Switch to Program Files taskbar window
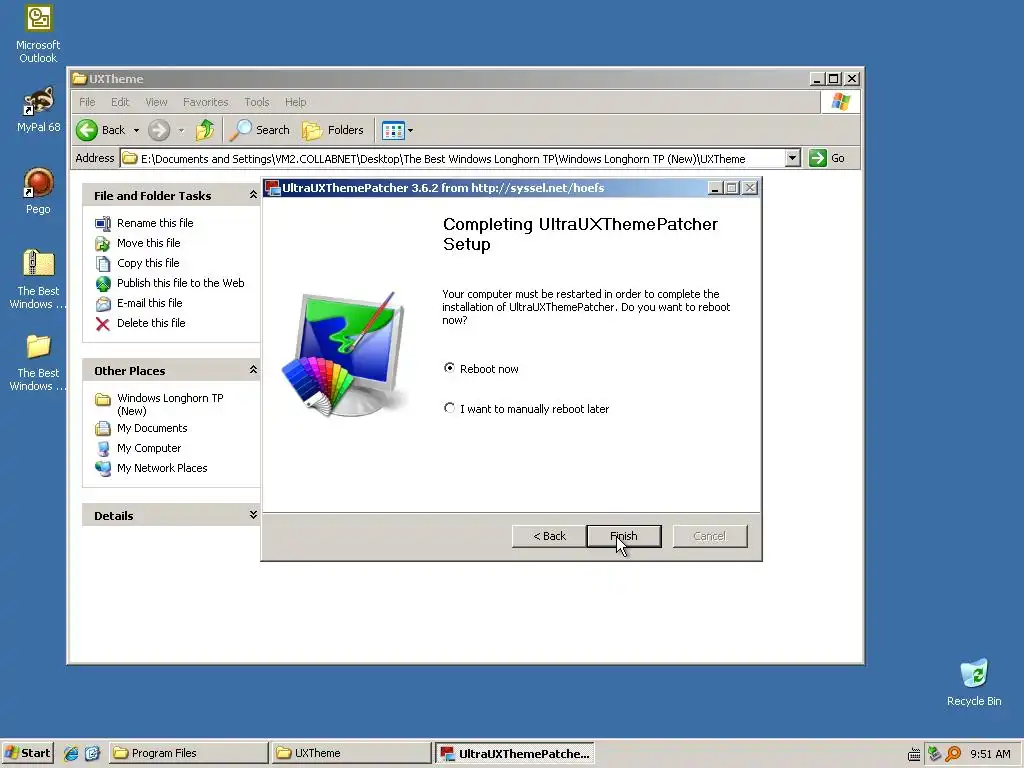Screen dimensions: 1024x768 click(x=188, y=753)
